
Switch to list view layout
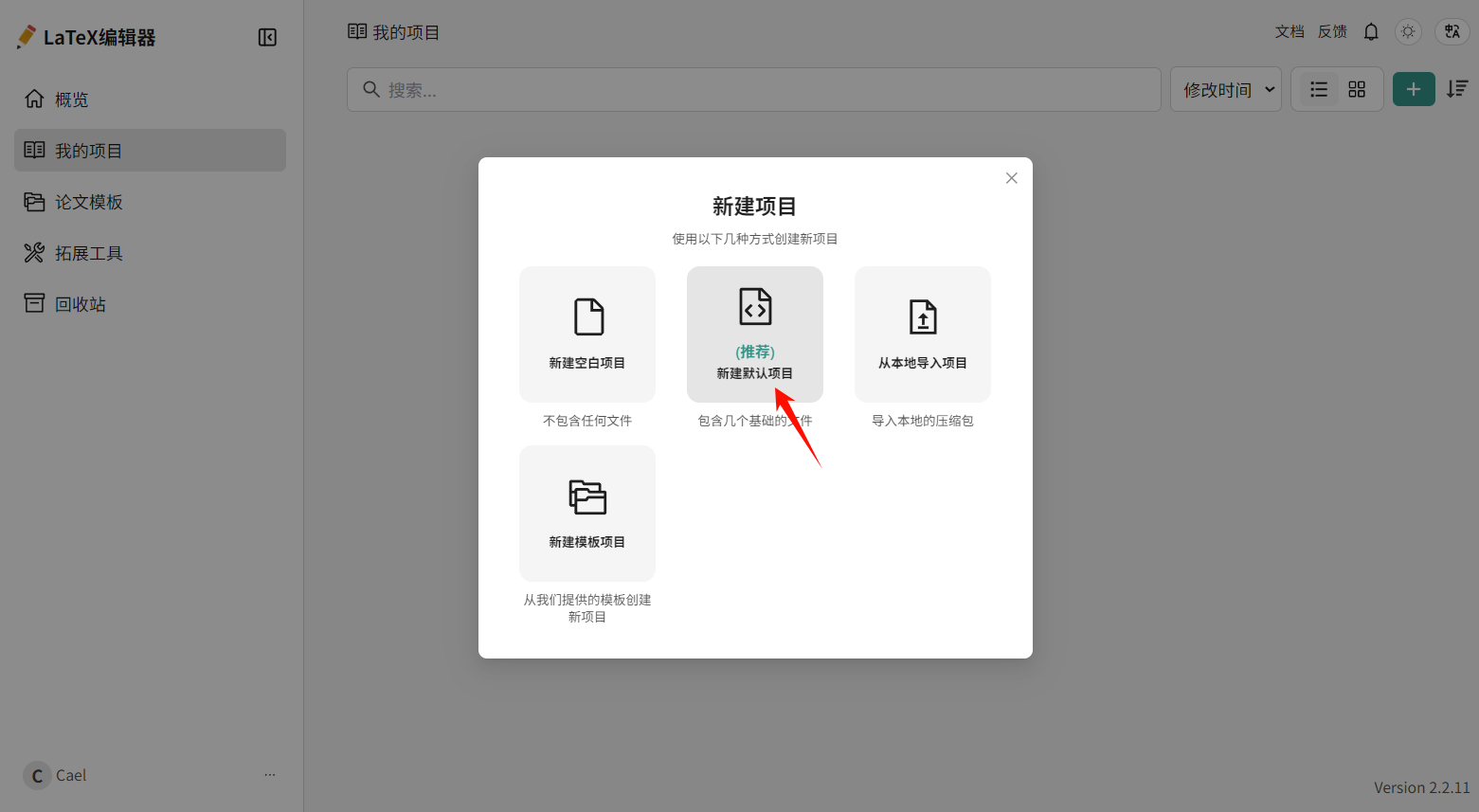[1319, 89]
